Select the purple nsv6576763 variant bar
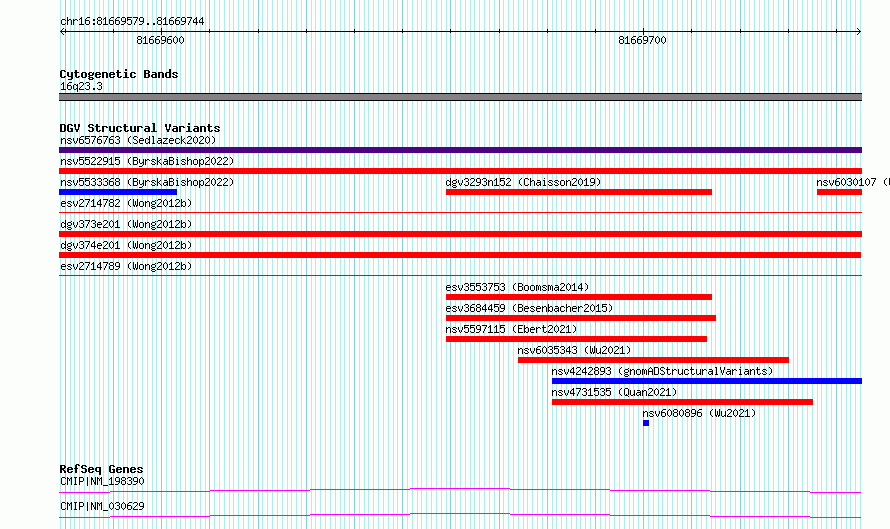This screenshot has height=529, width=890. coord(460,150)
